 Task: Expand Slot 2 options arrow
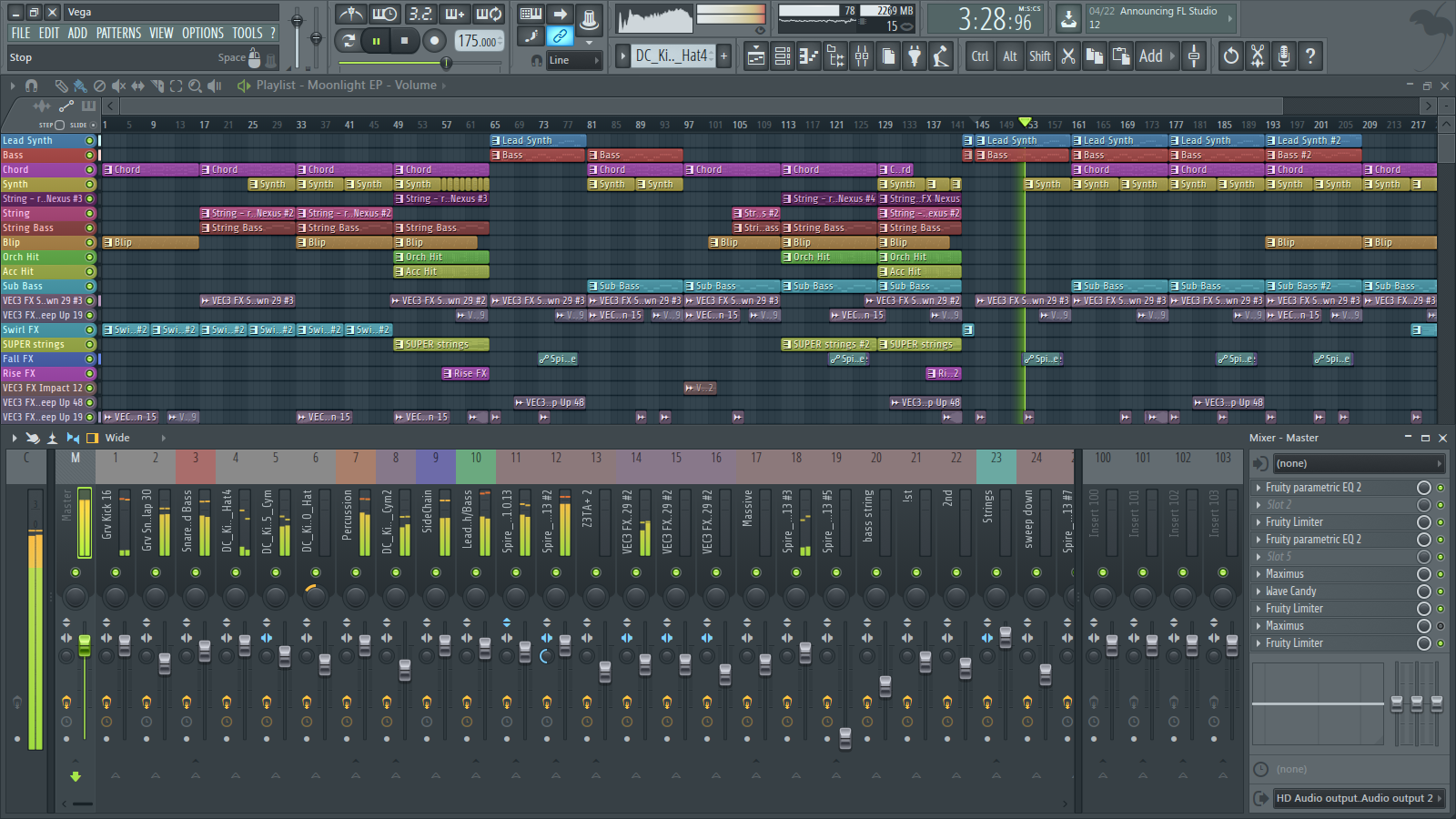(x=1259, y=505)
